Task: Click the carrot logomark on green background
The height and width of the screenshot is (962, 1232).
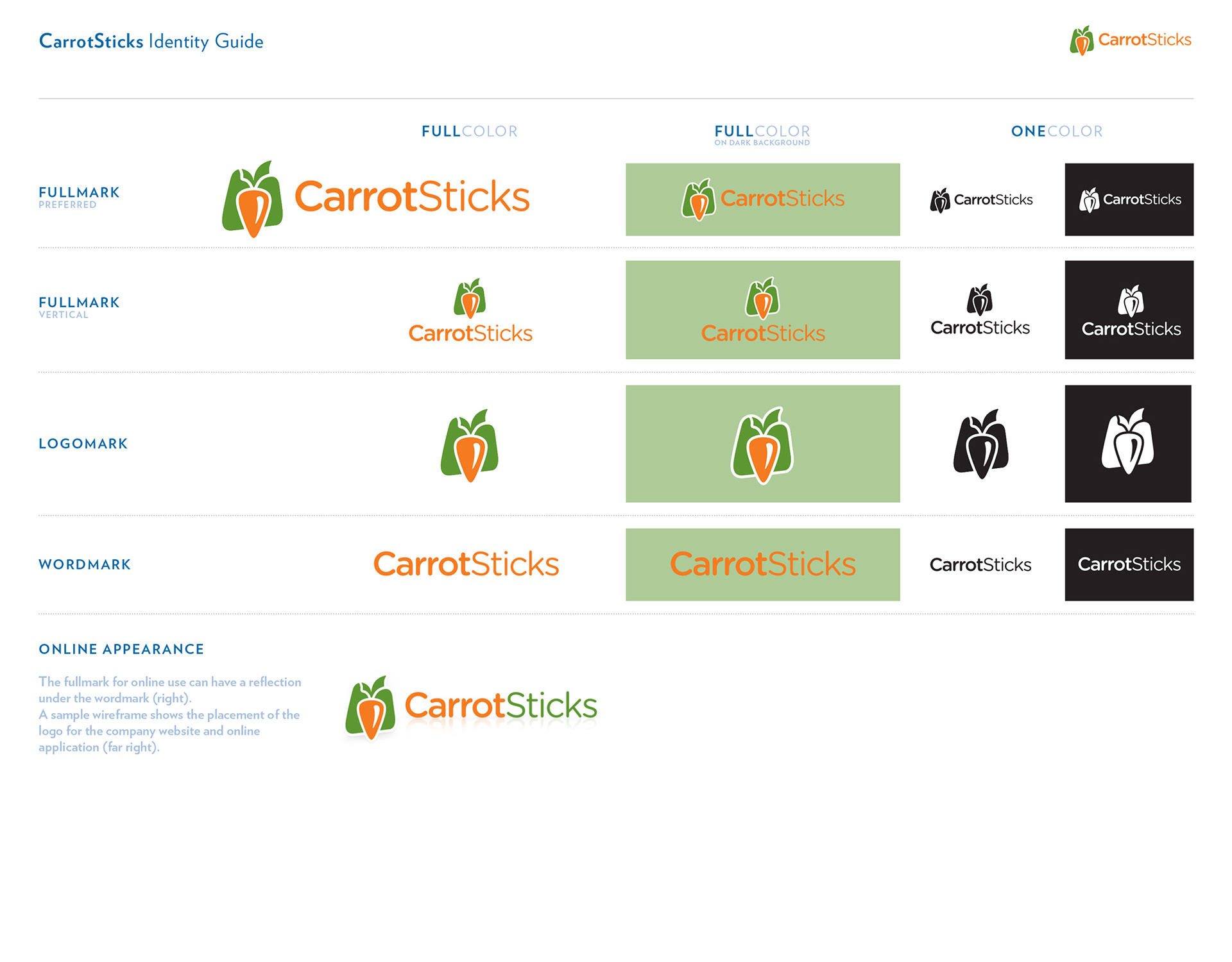Action: 762,445
